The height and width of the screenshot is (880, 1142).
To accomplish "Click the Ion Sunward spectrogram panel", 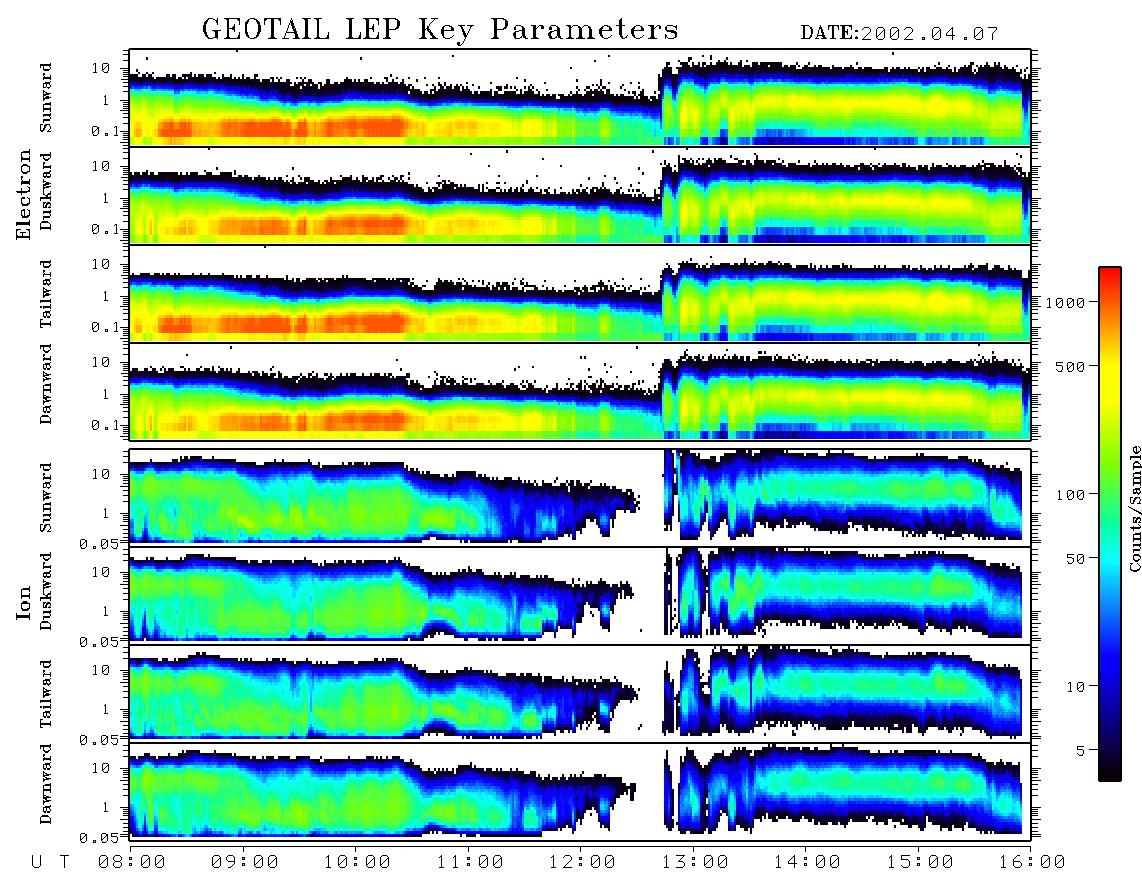I will click(x=580, y=497).
